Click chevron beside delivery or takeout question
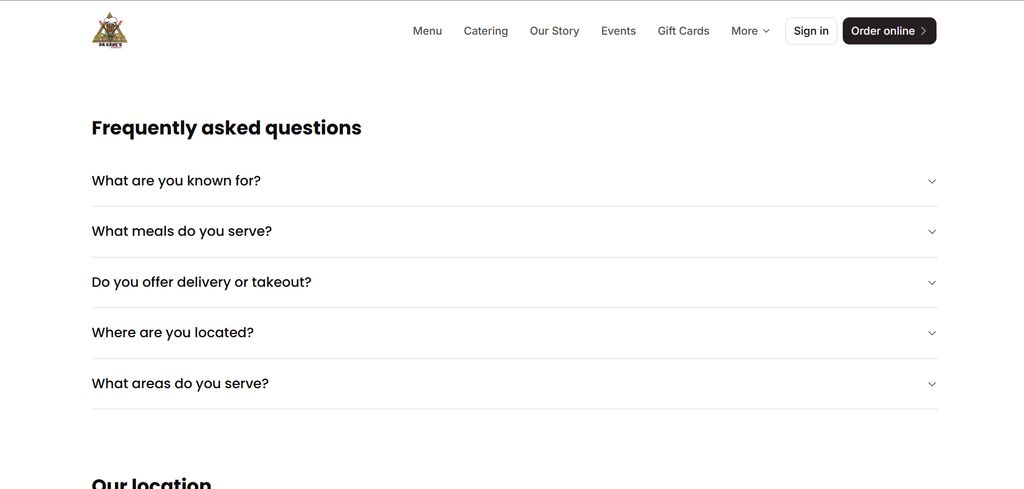Image resolution: width=1024 pixels, height=489 pixels. tap(932, 283)
